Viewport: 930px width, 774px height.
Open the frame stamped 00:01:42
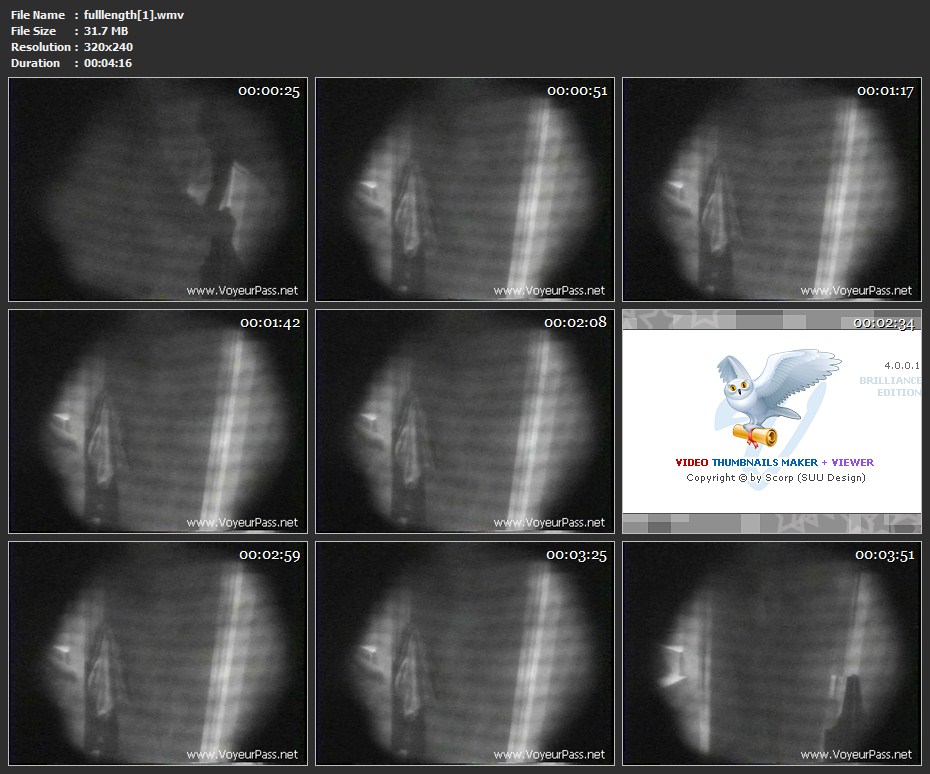pos(155,421)
